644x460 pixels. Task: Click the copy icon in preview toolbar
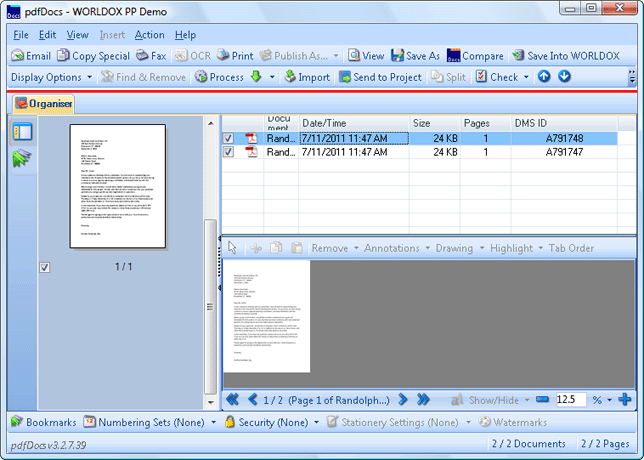coord(276,248)
